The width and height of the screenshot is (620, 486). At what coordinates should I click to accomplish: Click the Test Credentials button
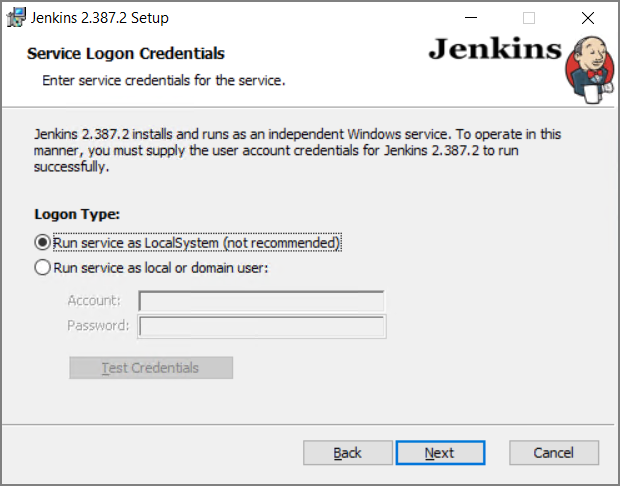click(151, 368)
